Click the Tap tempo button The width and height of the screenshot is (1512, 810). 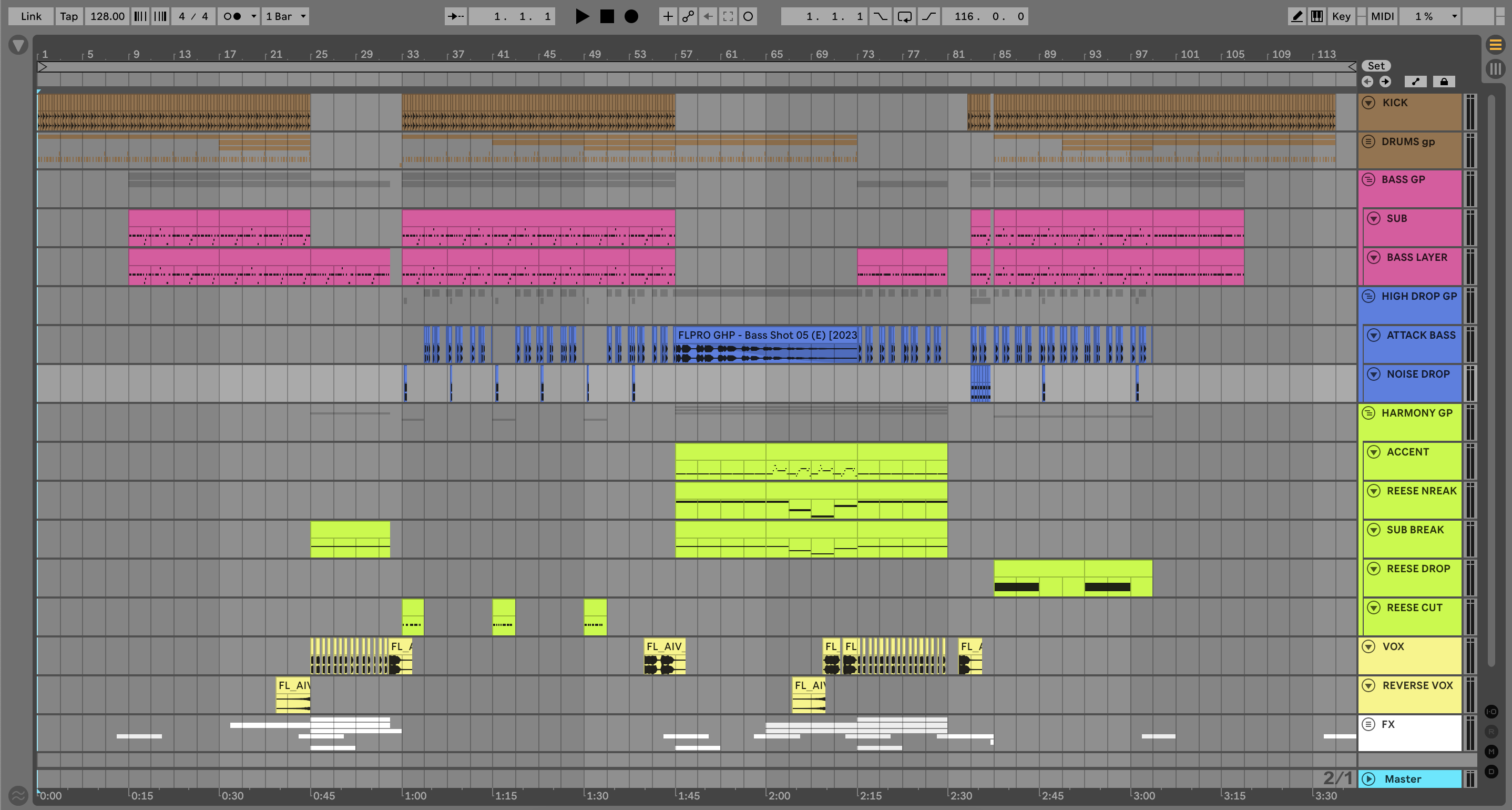click(69, 16)
